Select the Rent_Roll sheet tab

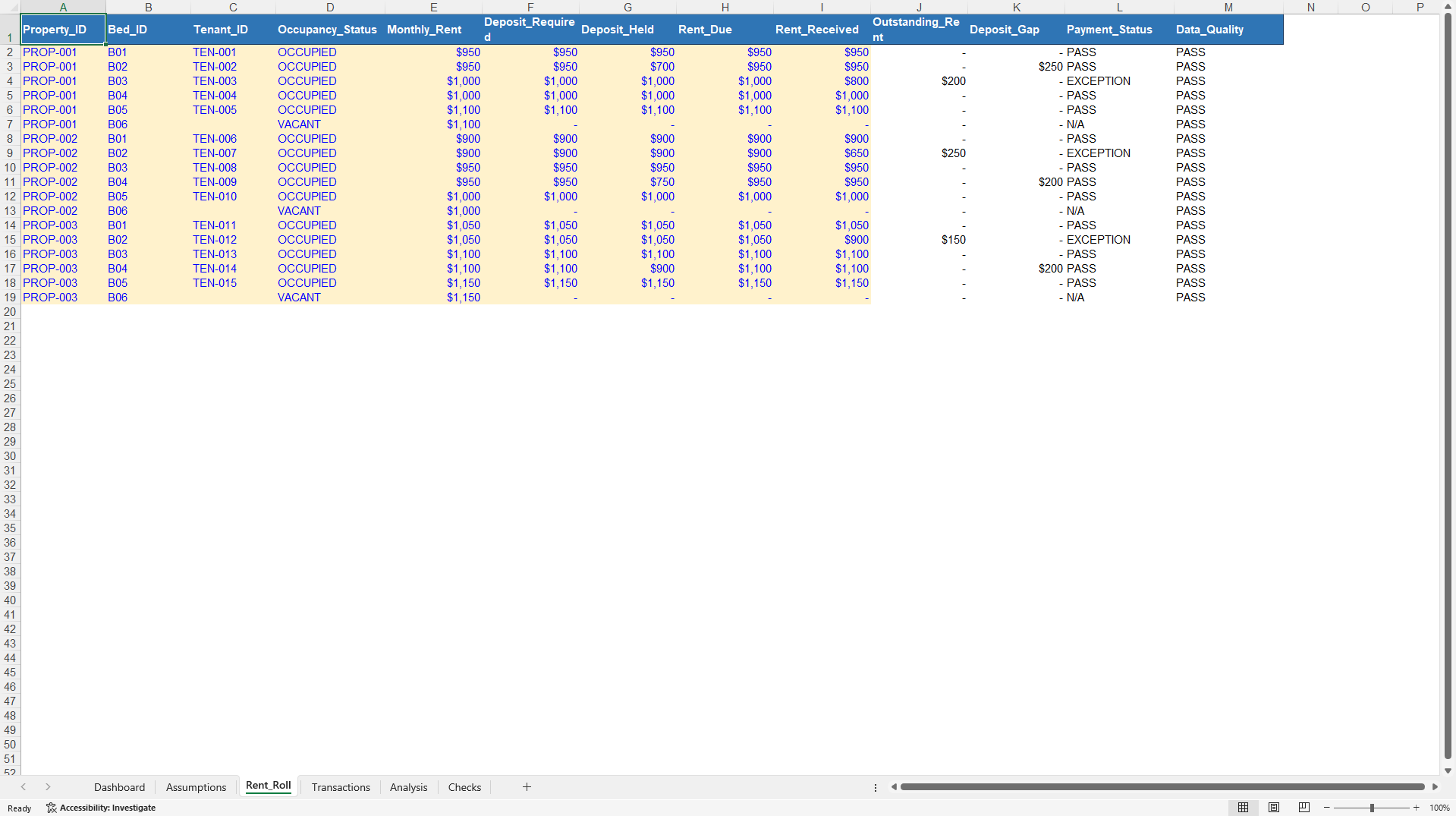[x=269, y=786]
